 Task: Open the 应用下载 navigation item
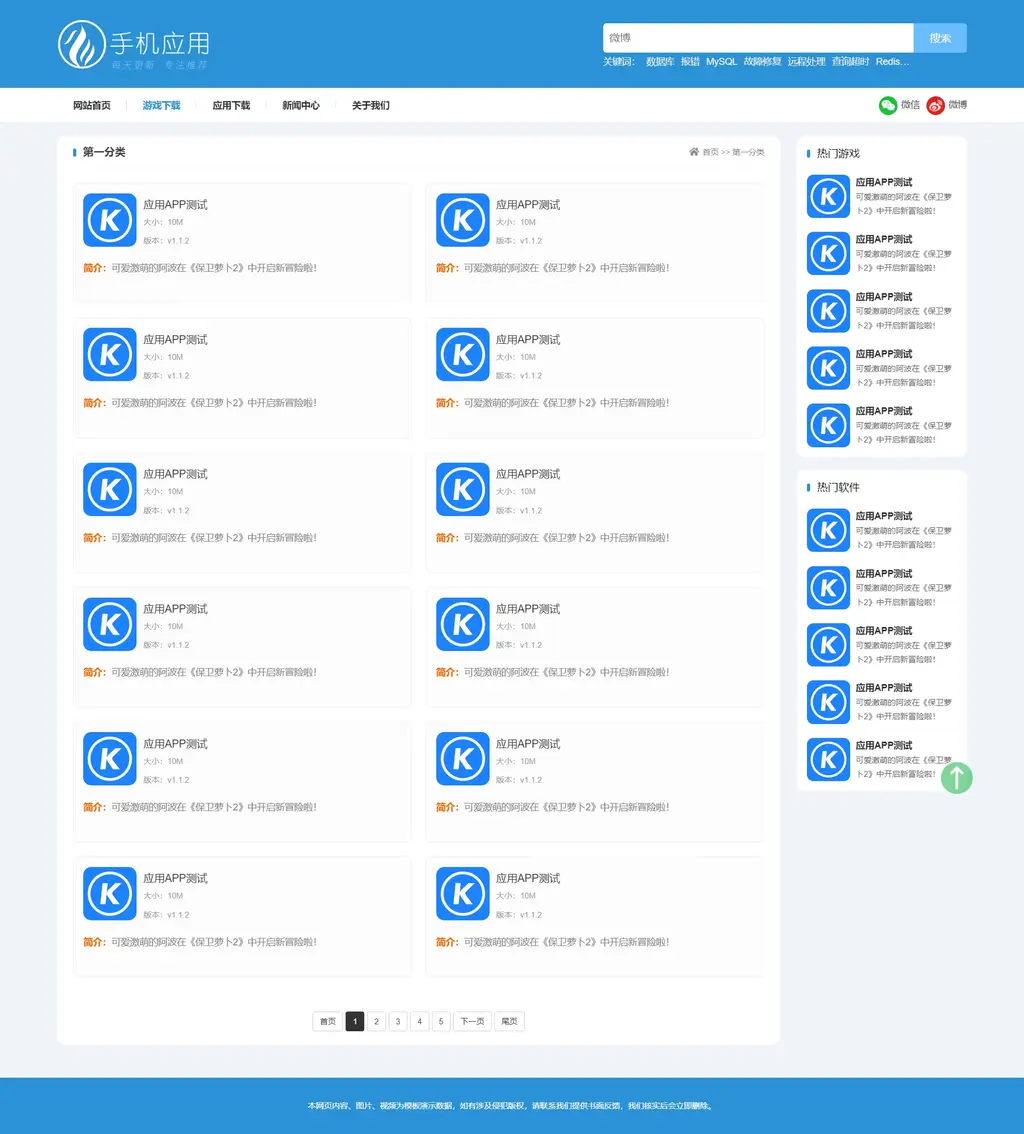click(231, 105)
